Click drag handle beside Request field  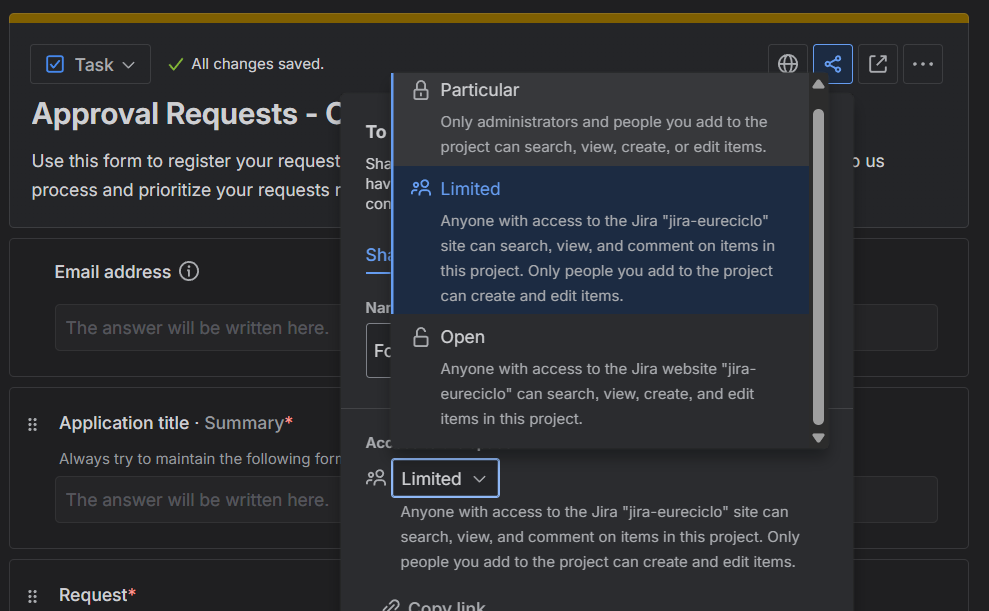point(32,596)
